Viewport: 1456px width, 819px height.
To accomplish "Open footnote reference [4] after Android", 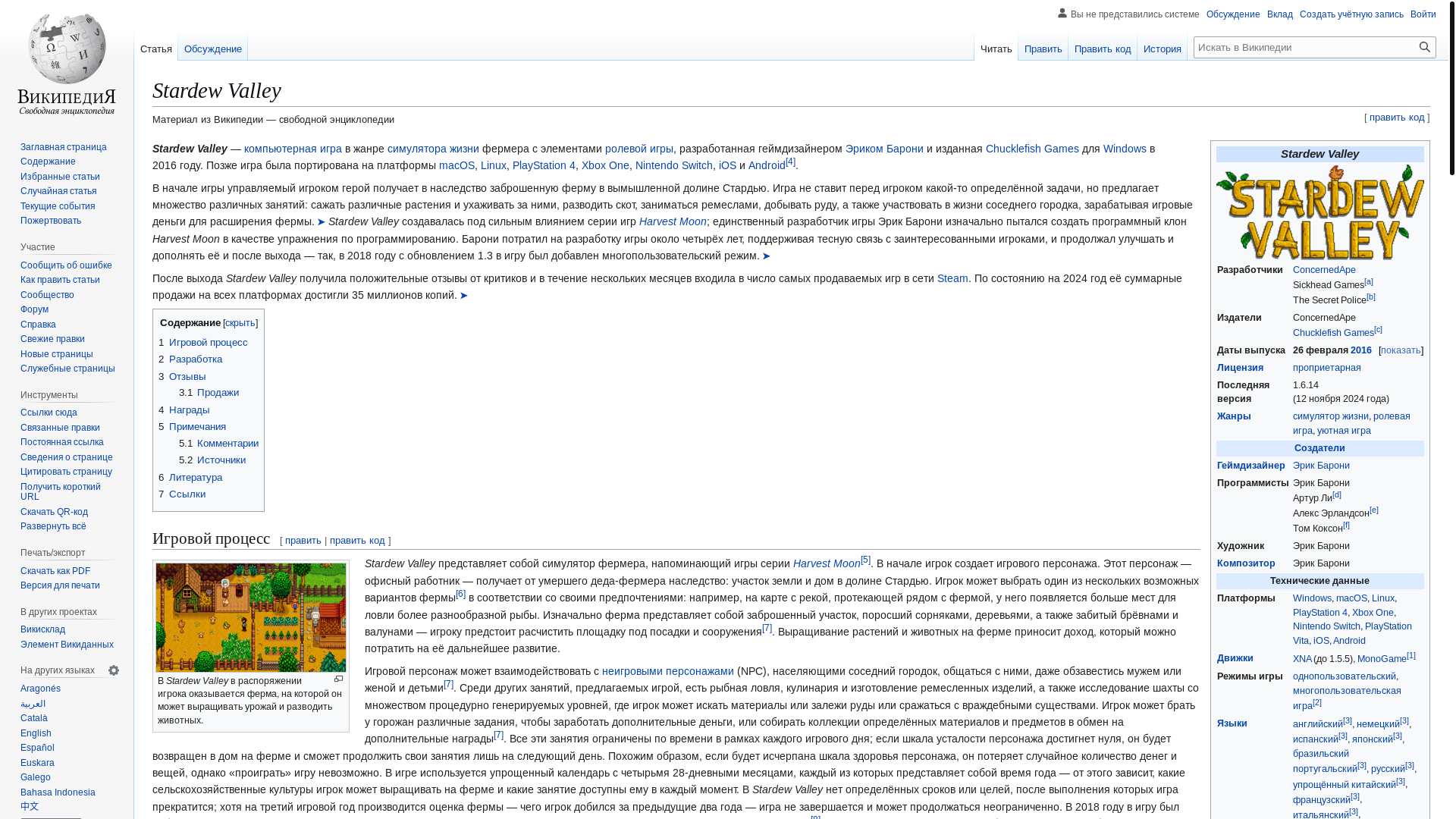I will pos(790,162).
